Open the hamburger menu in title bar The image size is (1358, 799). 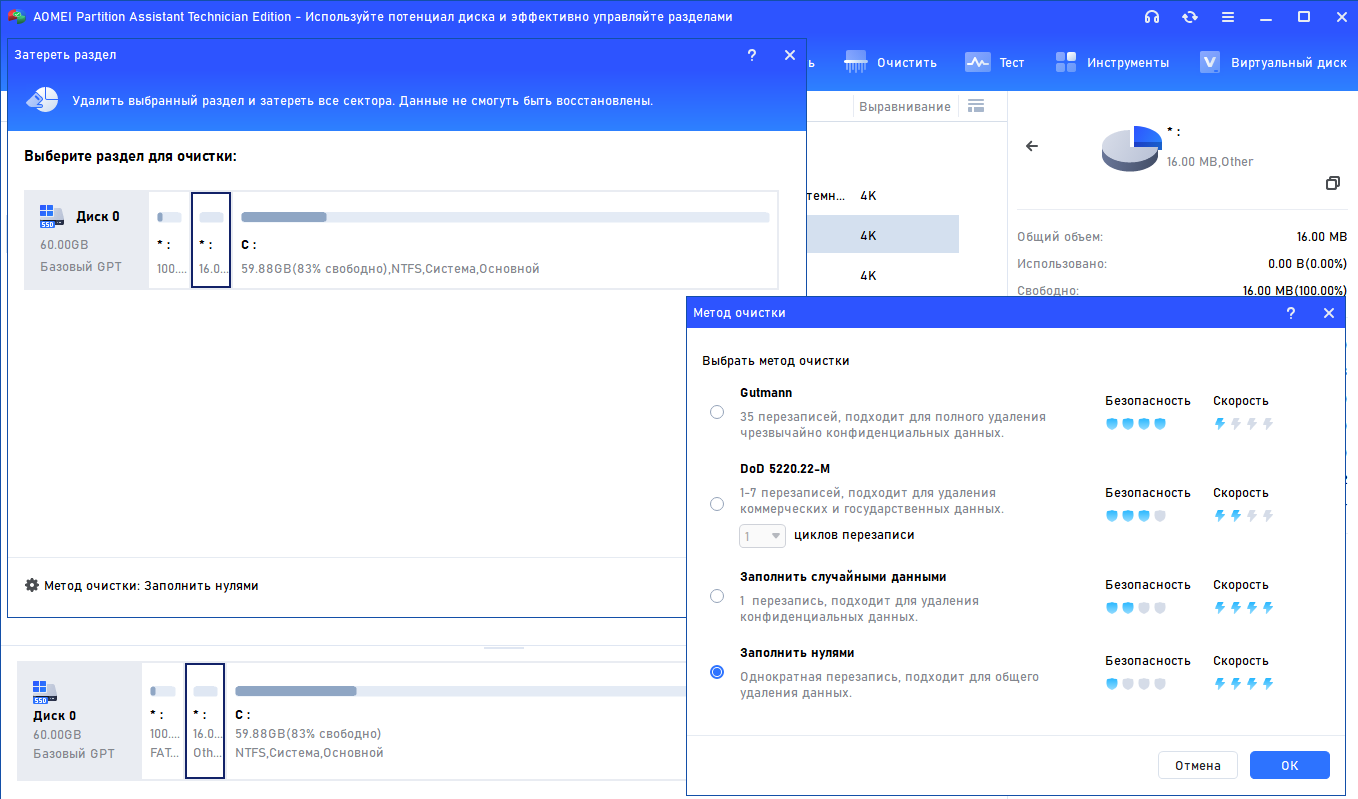click(x=1228, y=17)
